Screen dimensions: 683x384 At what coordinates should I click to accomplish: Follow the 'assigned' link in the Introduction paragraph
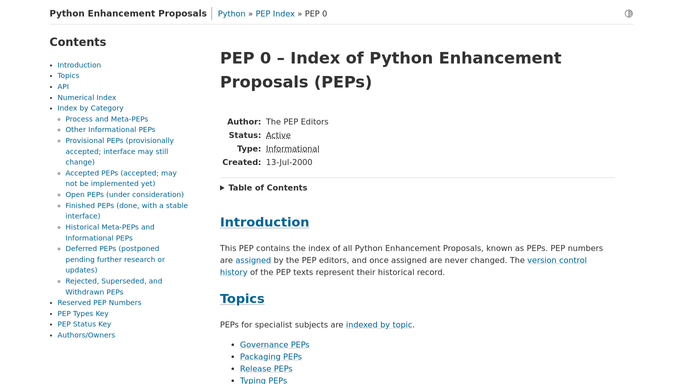253,260
